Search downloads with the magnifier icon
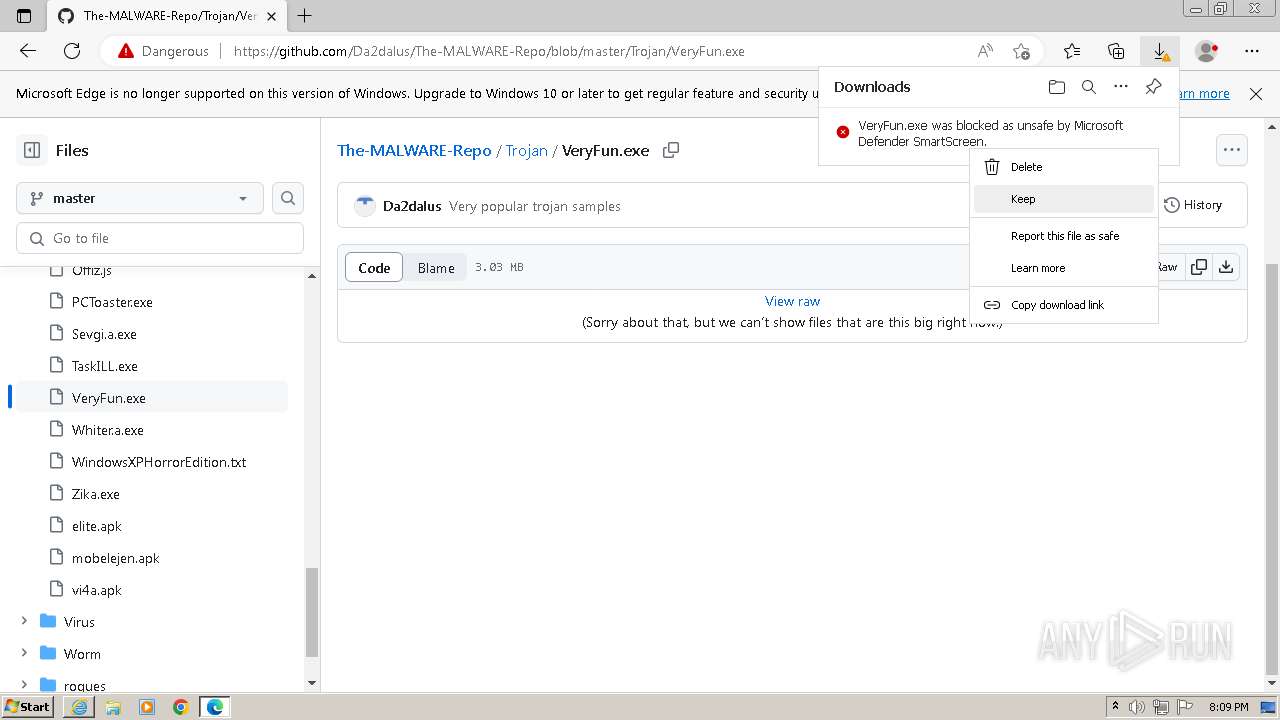 1089,87
